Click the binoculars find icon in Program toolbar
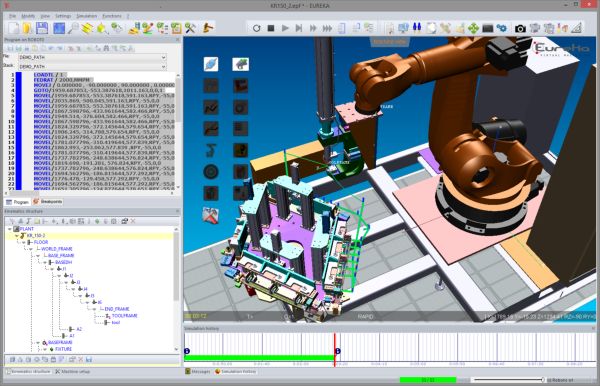The image size is (600, 386). [x=106, y=48]
